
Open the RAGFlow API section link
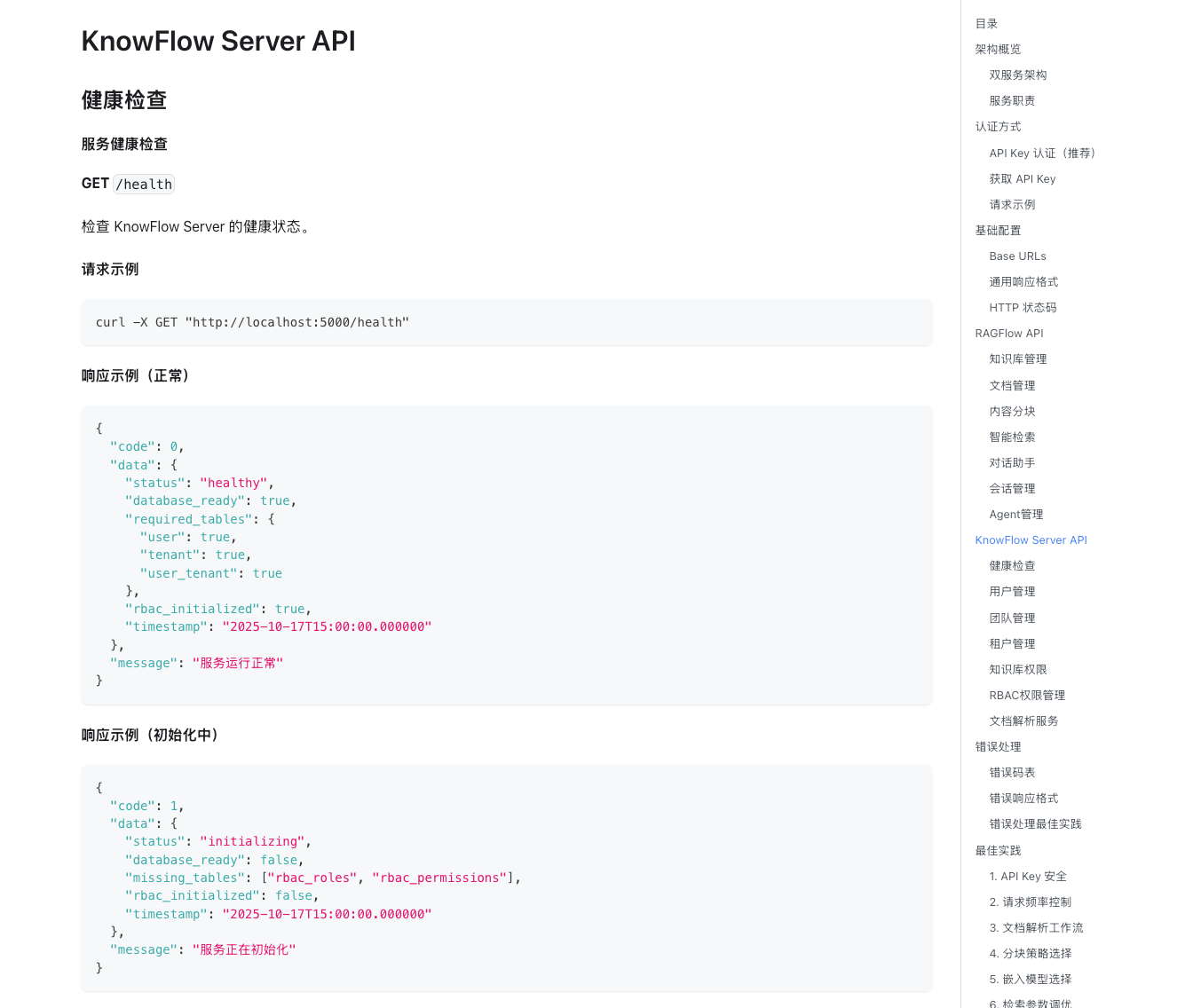(x=1008, y=334)
